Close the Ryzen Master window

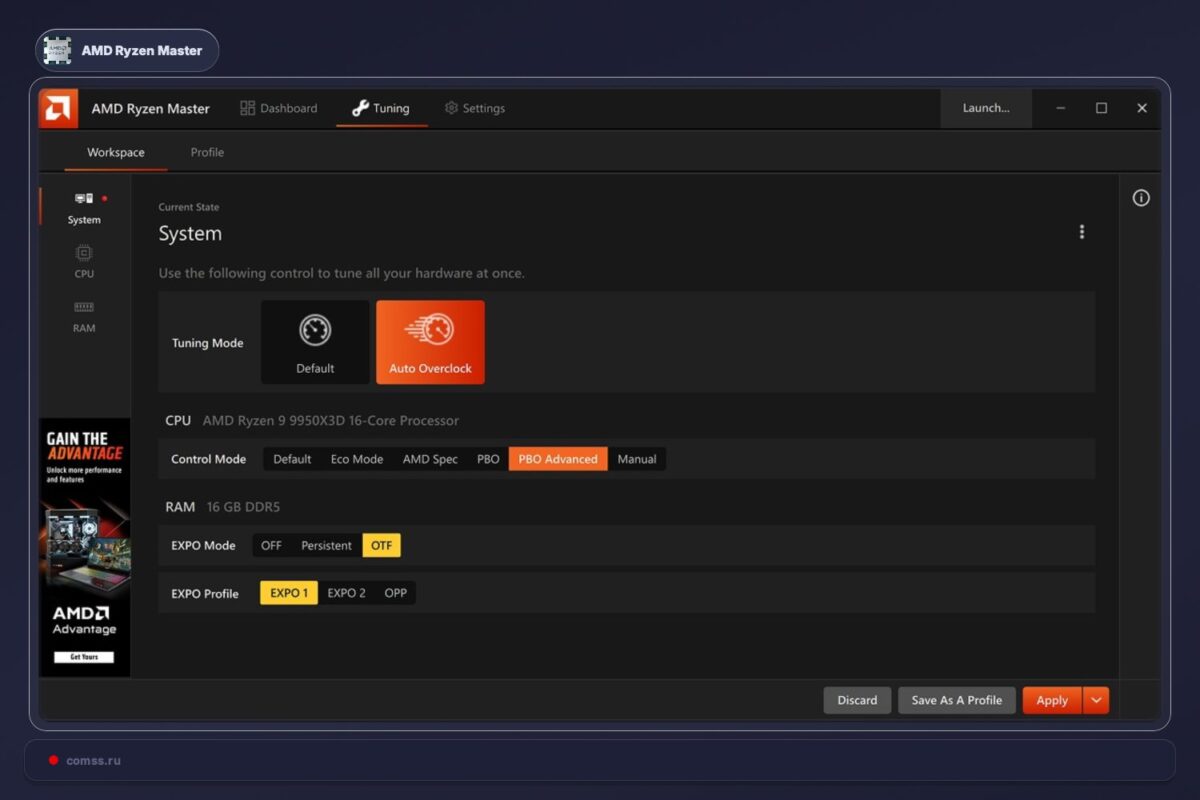tap(1141, 108)
